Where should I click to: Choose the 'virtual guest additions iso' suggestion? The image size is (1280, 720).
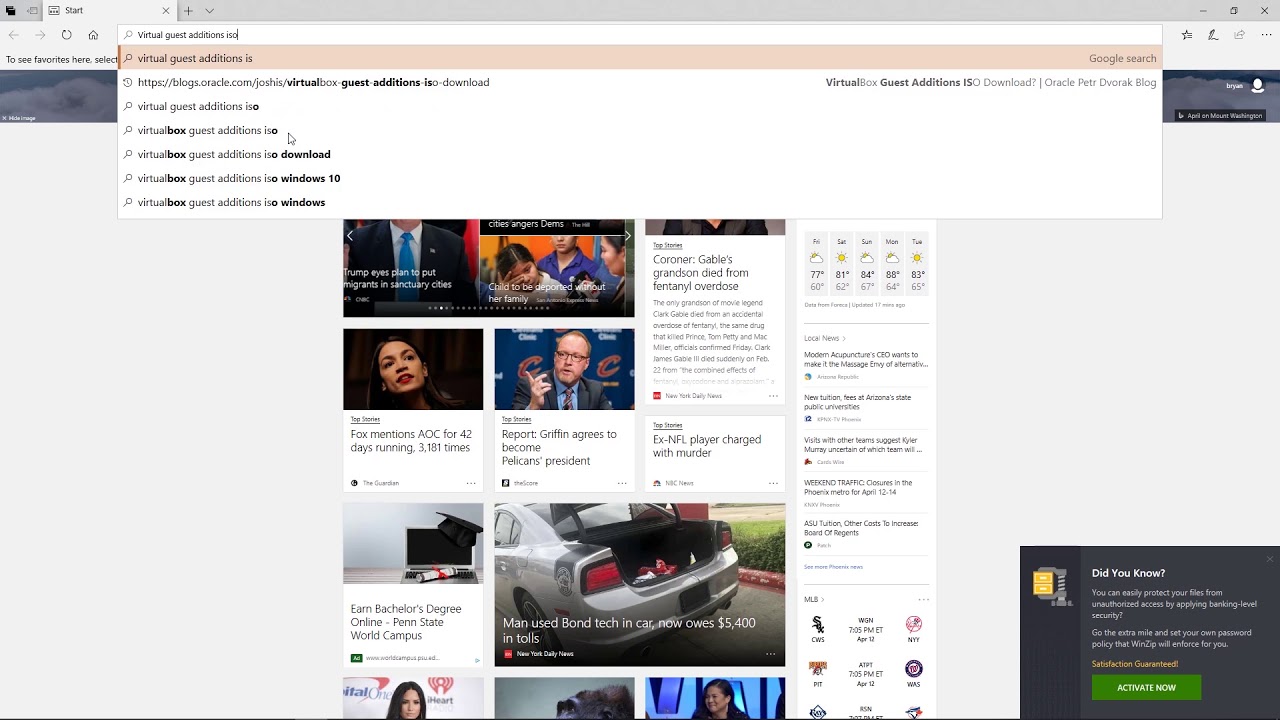640,106
